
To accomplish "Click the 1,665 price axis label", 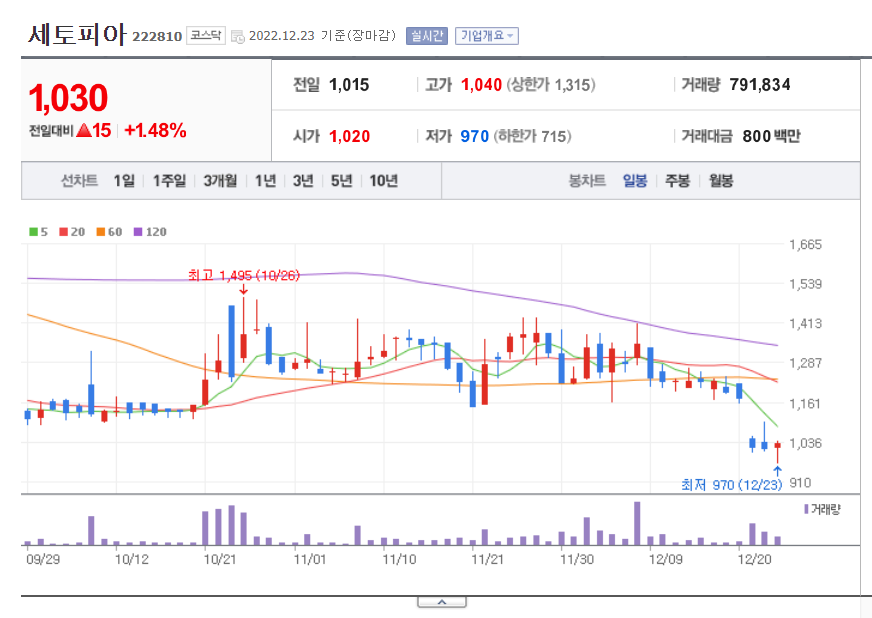I will tap(805, 245).
